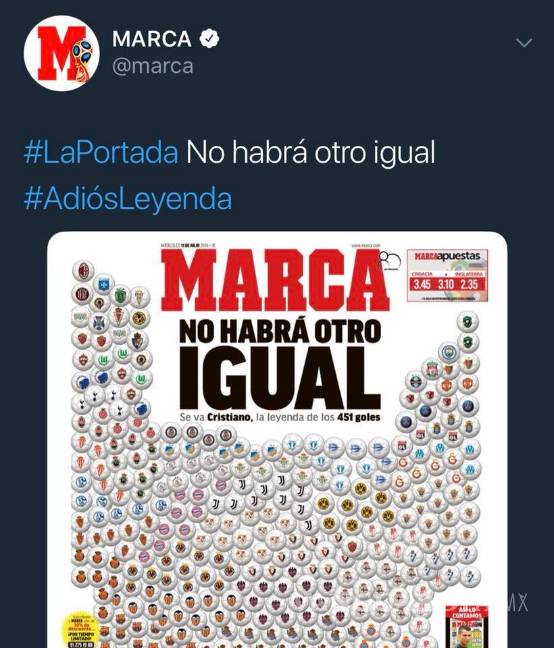The height and width of the screenshot is (648, 554).
Task: Select the Manchester City crest ball
Action: [x=447, y=351]
